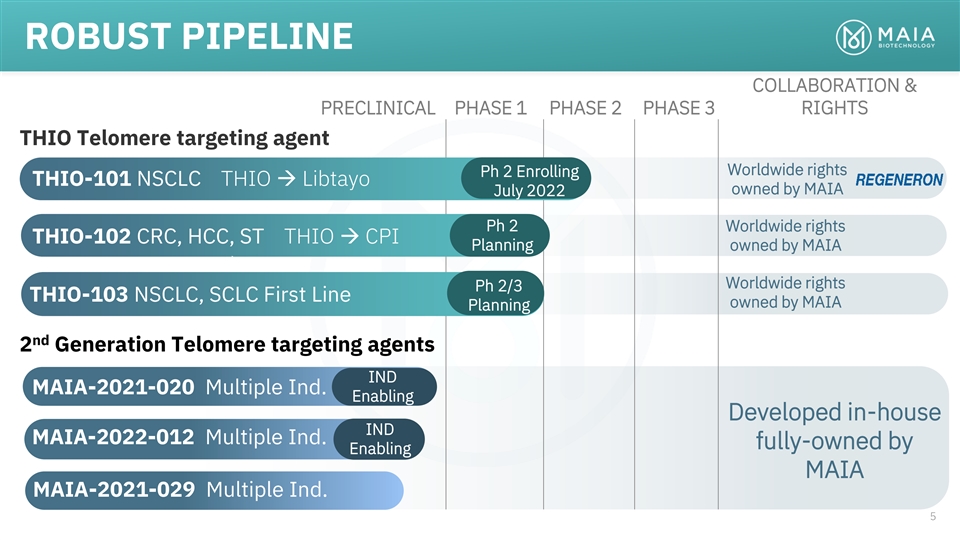Click the PHASE 2 column header
Screen dimensions: 960x540
click(585, 108)
